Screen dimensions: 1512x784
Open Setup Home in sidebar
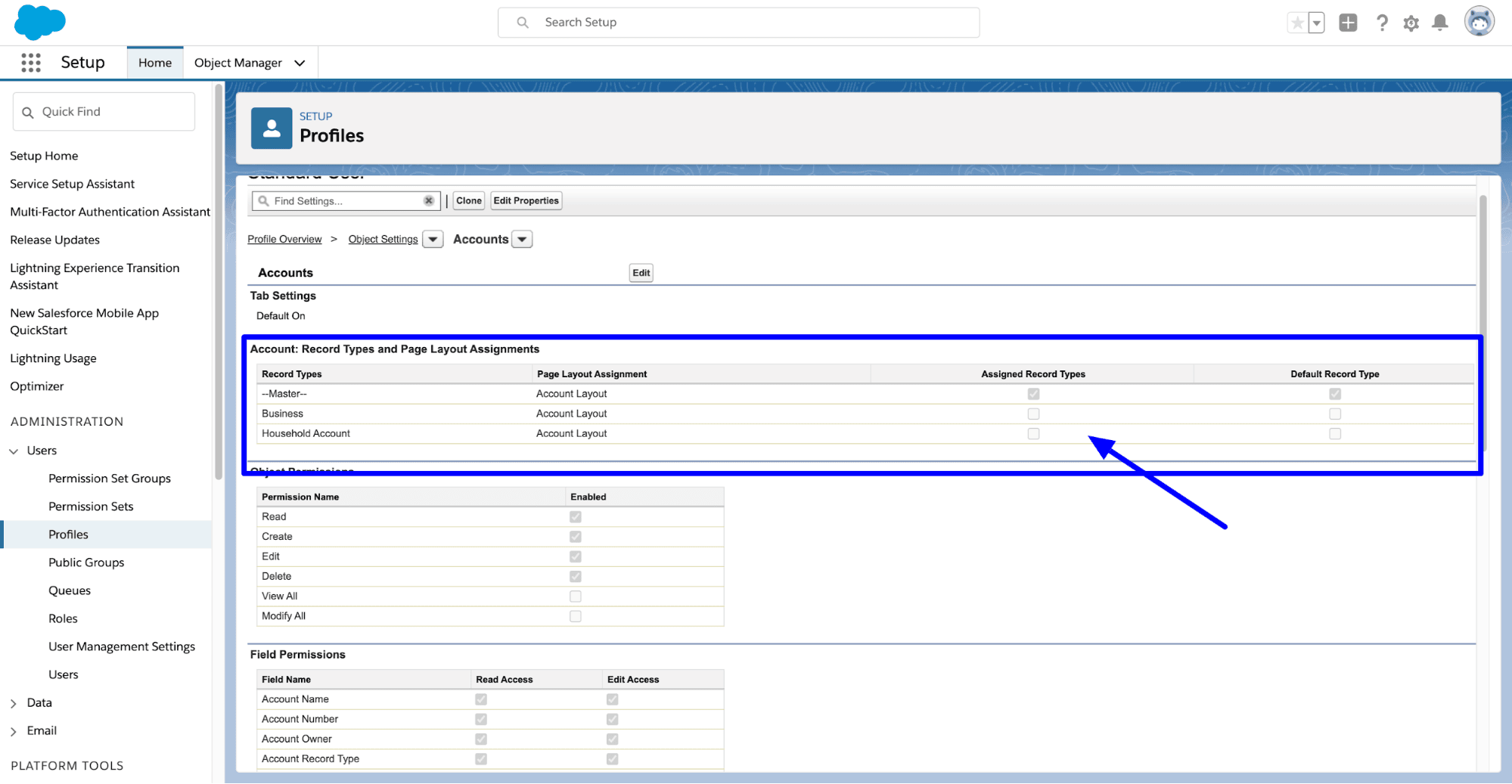44,156
